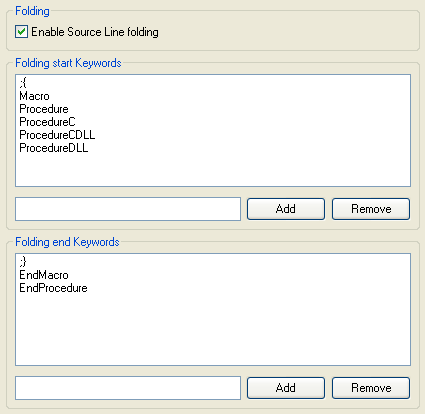This screenshot has width=425, height=414.
Task: Select 'ProcedureDLL' keyword entry
Action: tap(54, 148)
